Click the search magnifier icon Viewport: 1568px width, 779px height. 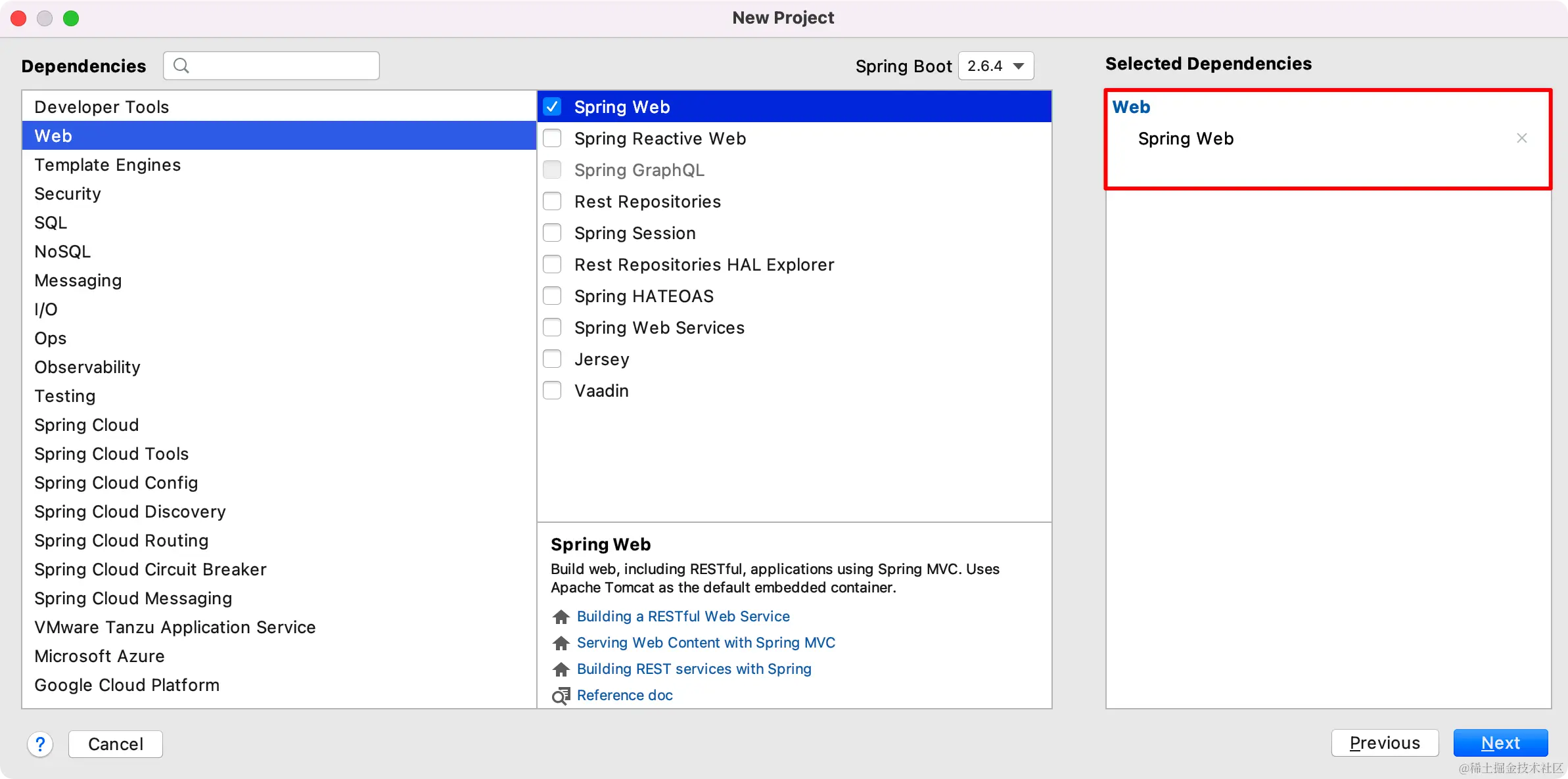(x=181, y=66)
